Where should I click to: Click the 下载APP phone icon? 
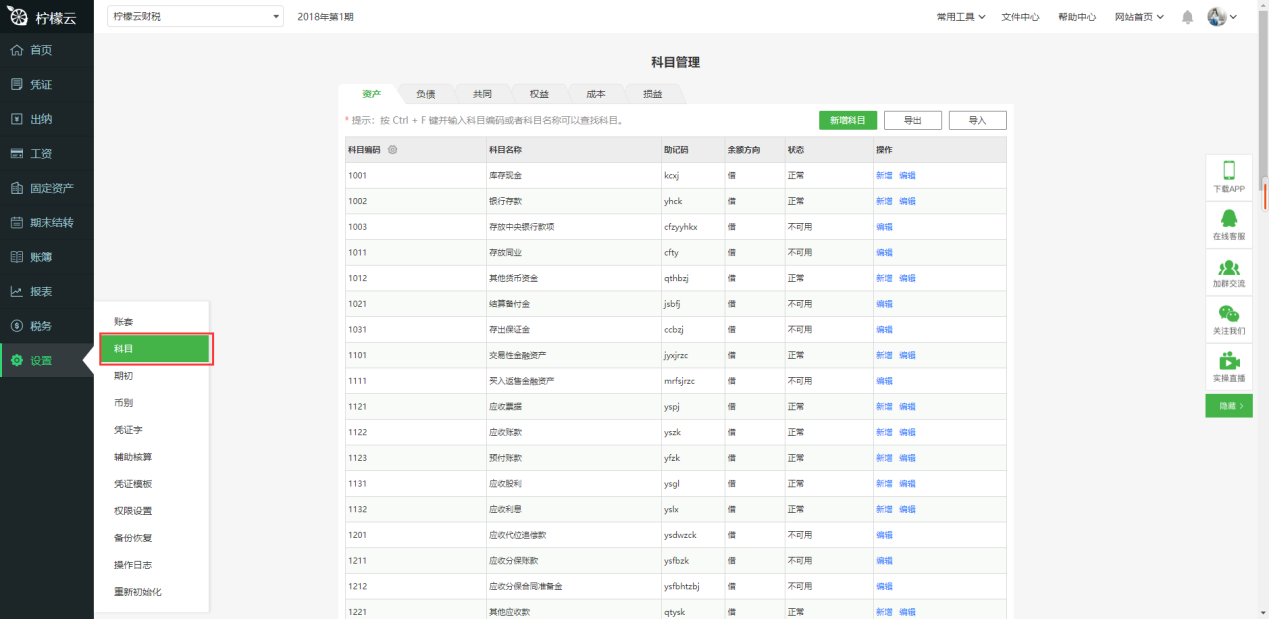point(1229,170)
